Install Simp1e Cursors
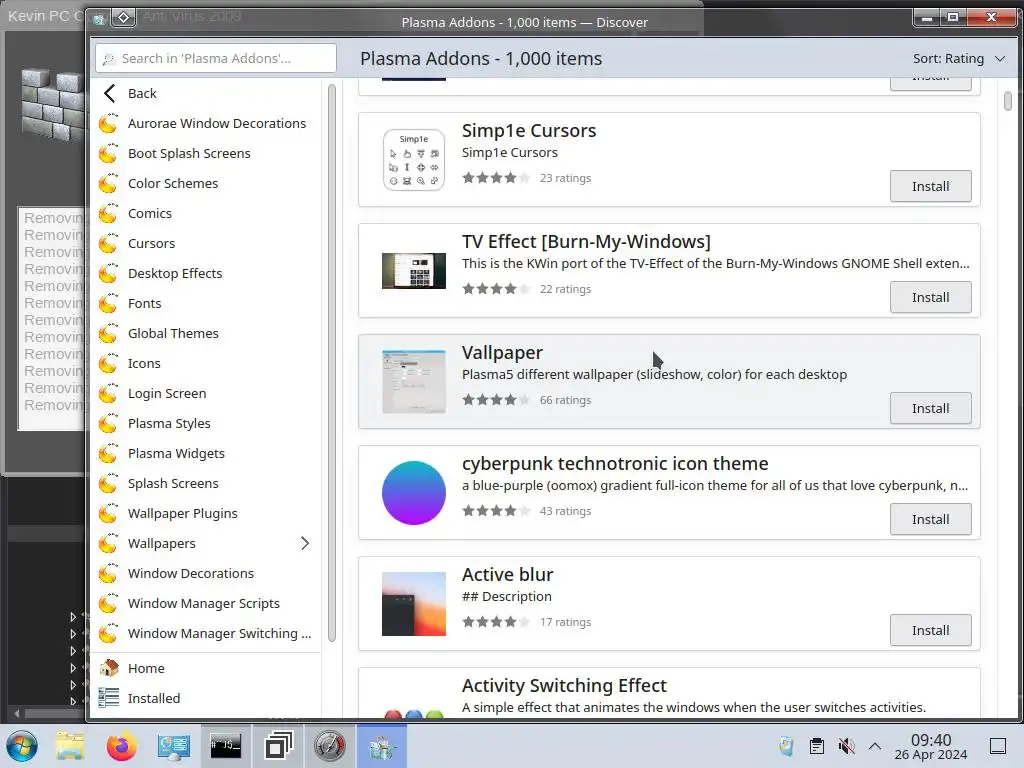The image size is (1024, 768). [931, 186]
